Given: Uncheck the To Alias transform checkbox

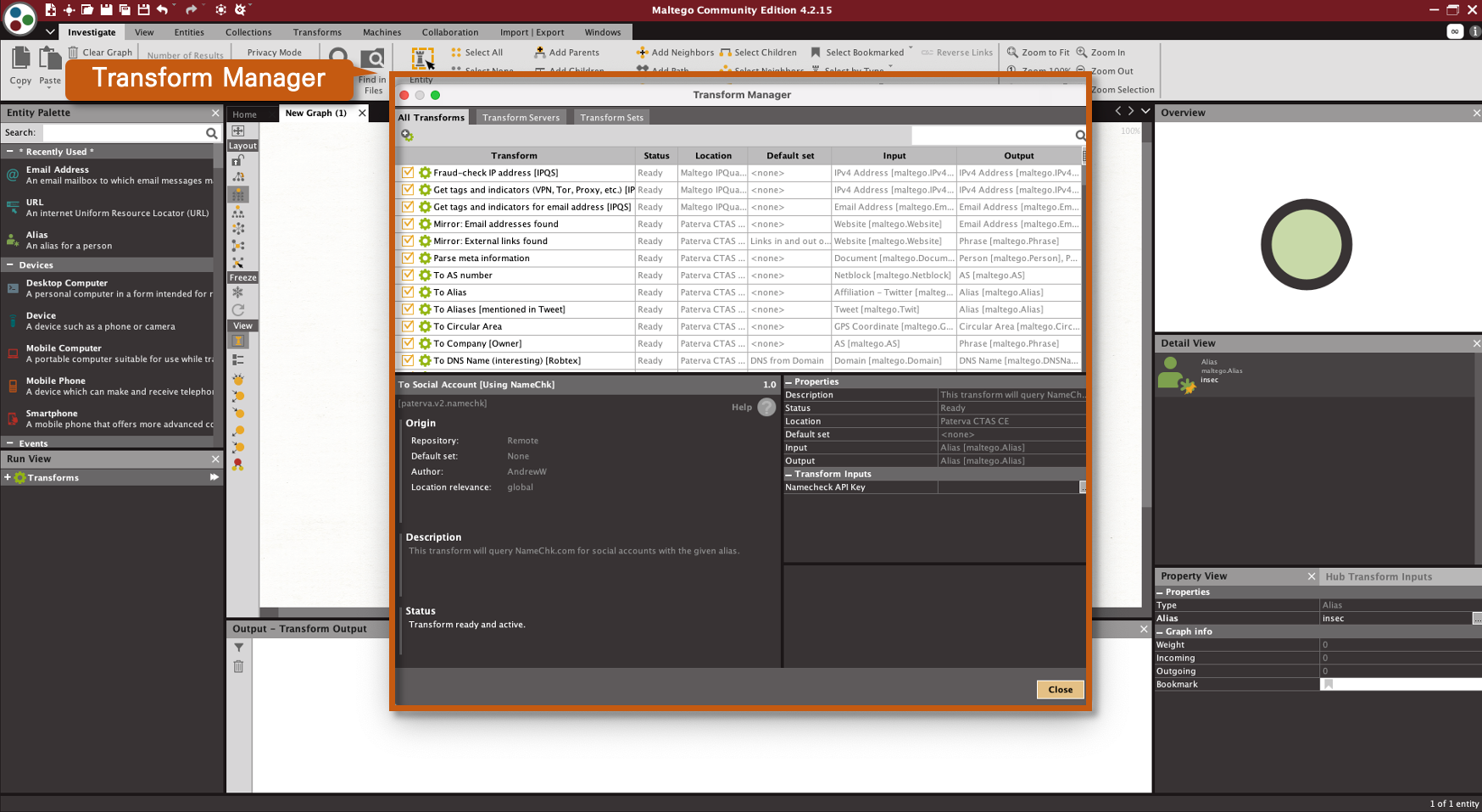Looking at the screenshot, I should (408, 292).
